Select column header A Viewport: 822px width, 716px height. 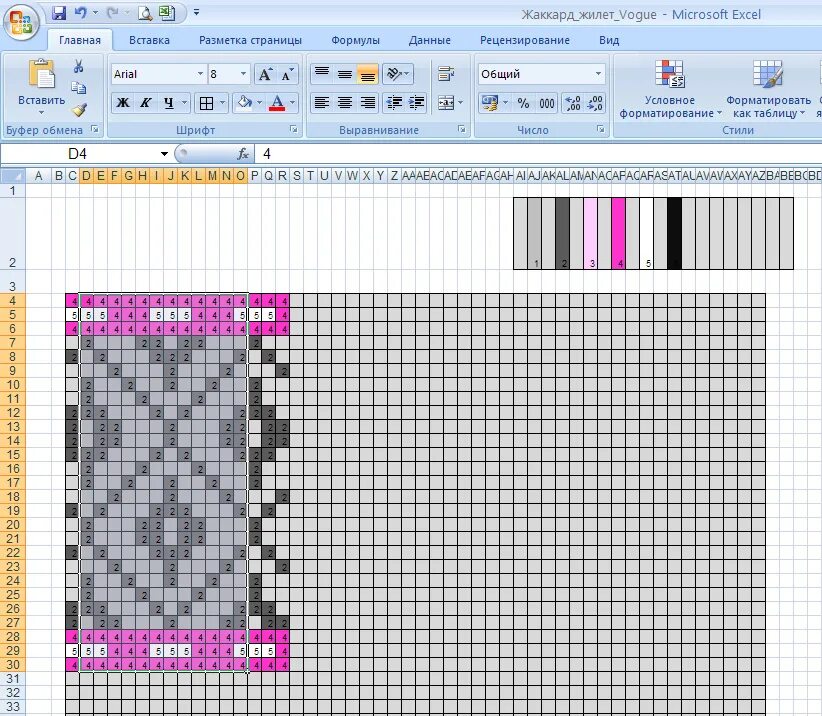[38, 176]
